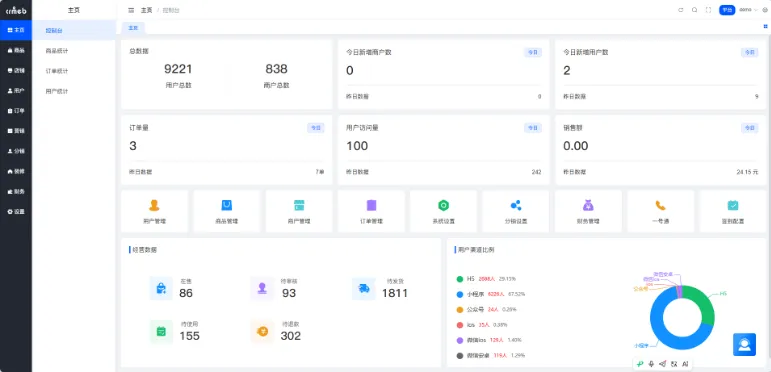Click the 9221 用户总数 figure
Image resolution: width=771 pixels, height=372 pixels.
(x=178, y=69)
